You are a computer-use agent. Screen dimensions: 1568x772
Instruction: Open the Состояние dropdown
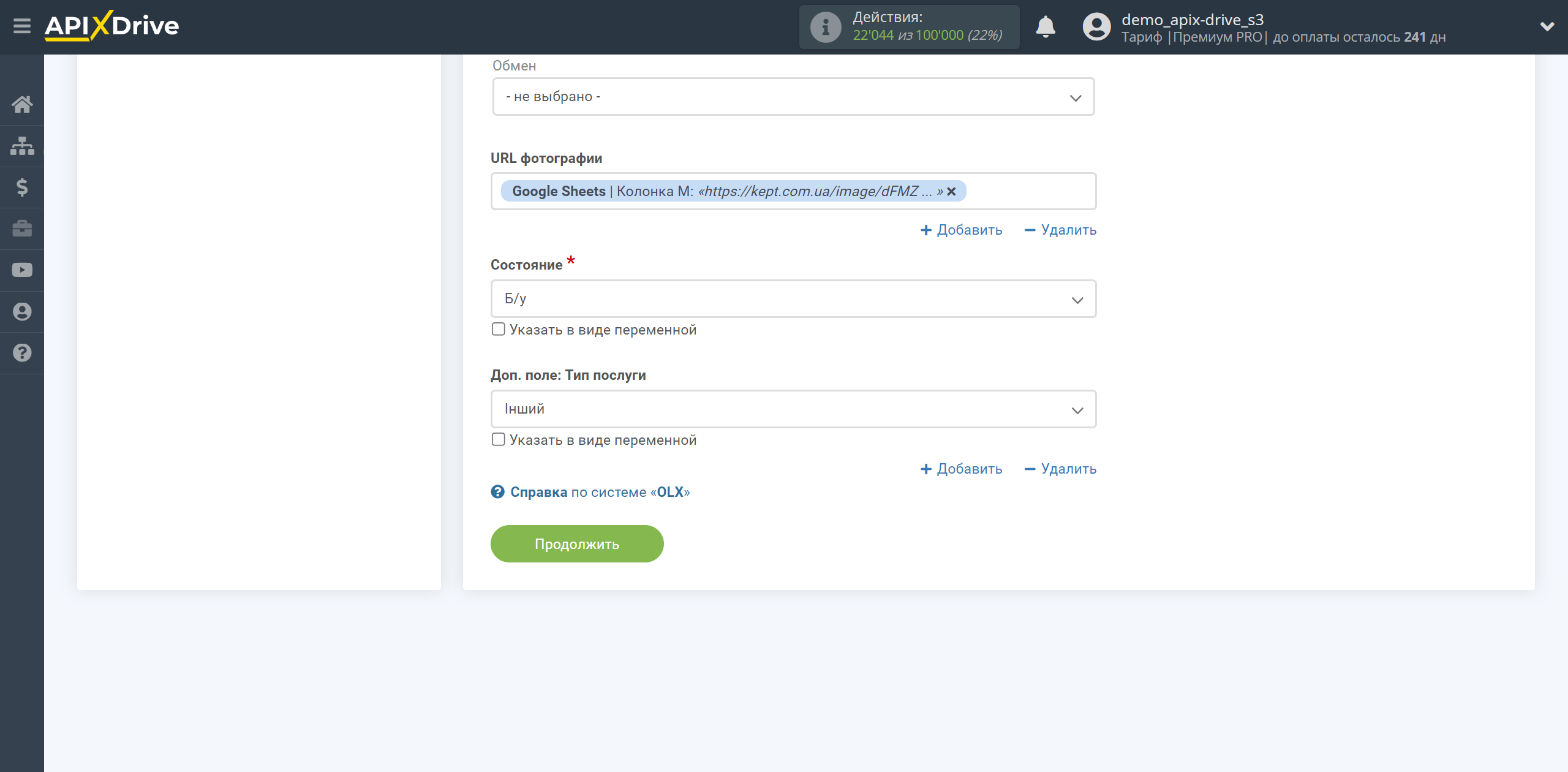pos(793,299)
